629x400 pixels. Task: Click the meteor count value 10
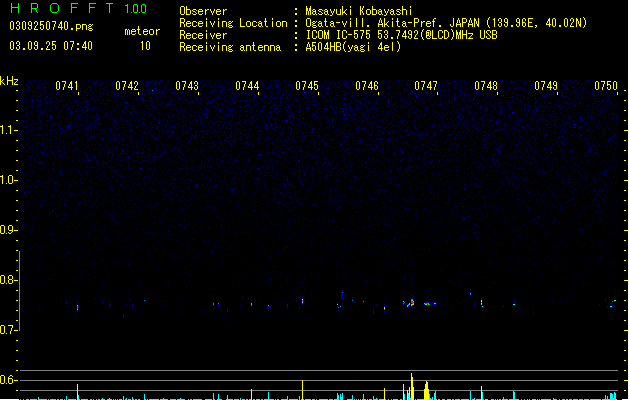(x=145, y=46)
